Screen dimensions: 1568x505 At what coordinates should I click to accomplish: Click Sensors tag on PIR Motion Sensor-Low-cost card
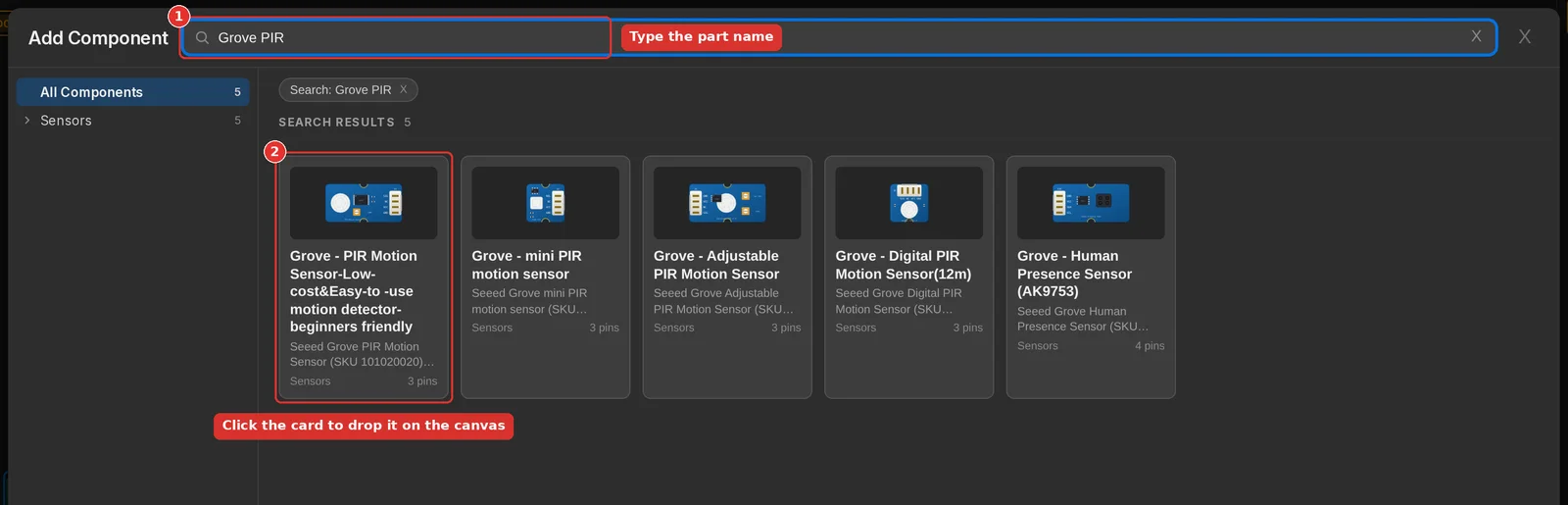(311, 381)
